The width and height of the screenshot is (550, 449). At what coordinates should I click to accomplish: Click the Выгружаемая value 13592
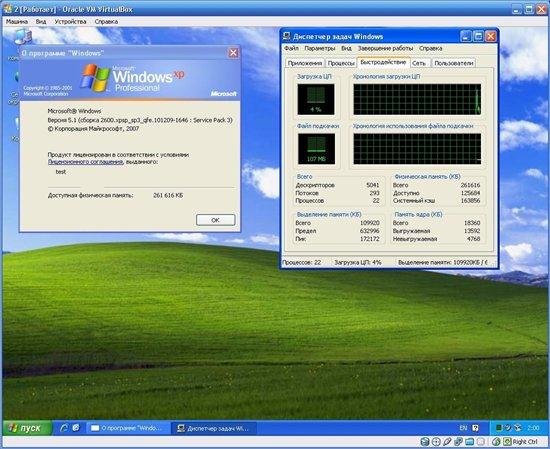472,231
